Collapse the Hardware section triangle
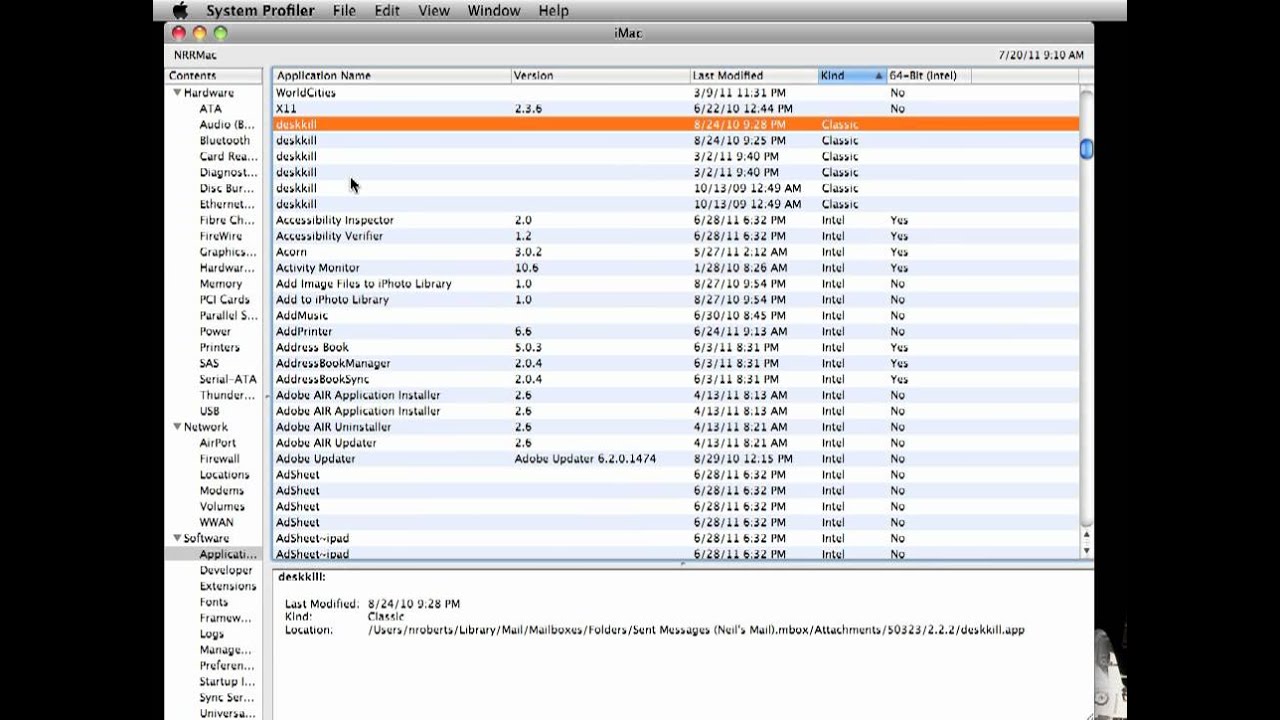Viewport: 1280px width, 720px height. [x=177, y=92]
